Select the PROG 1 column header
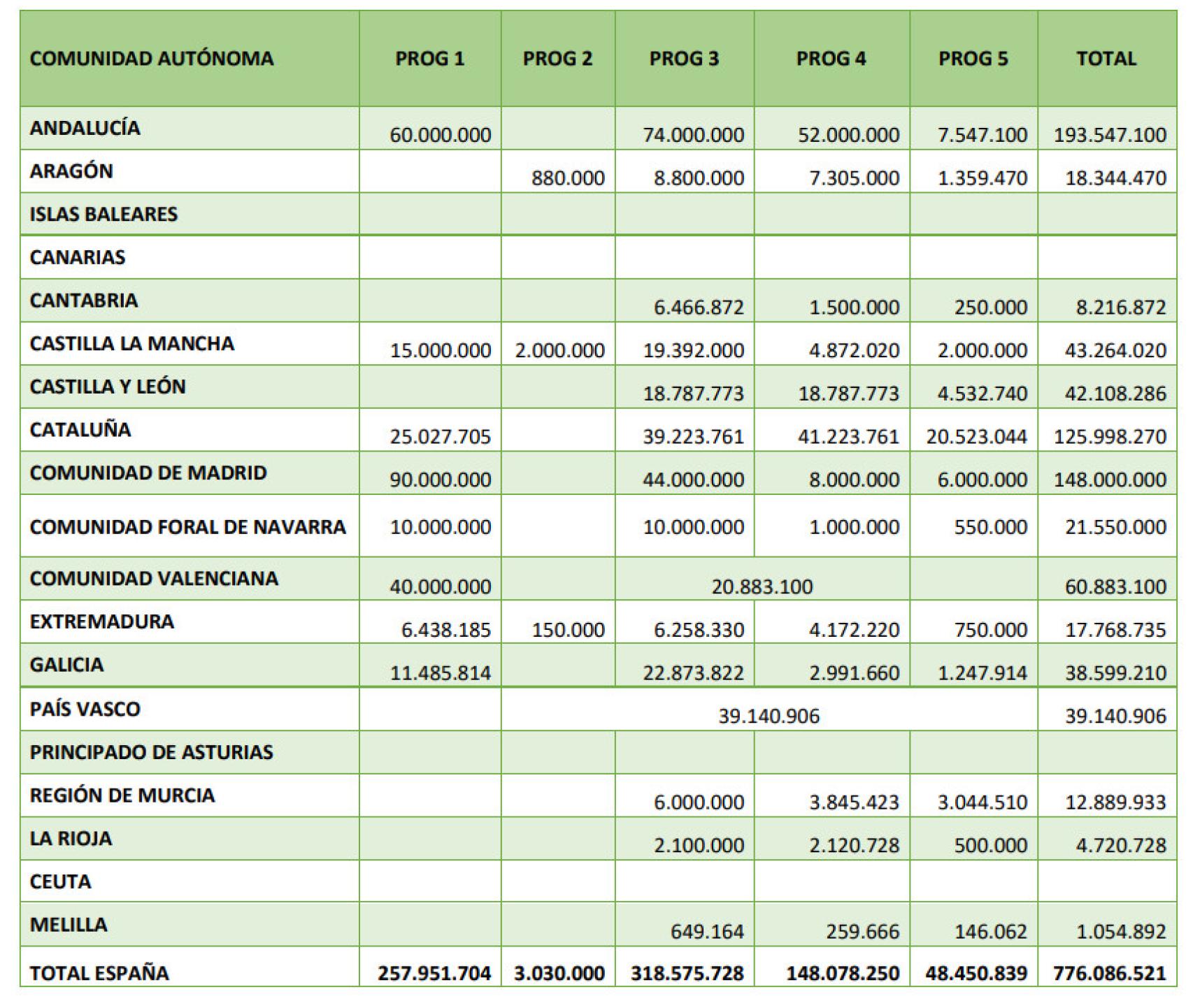The image size is (1193, 1008). [x=429, y=59]
